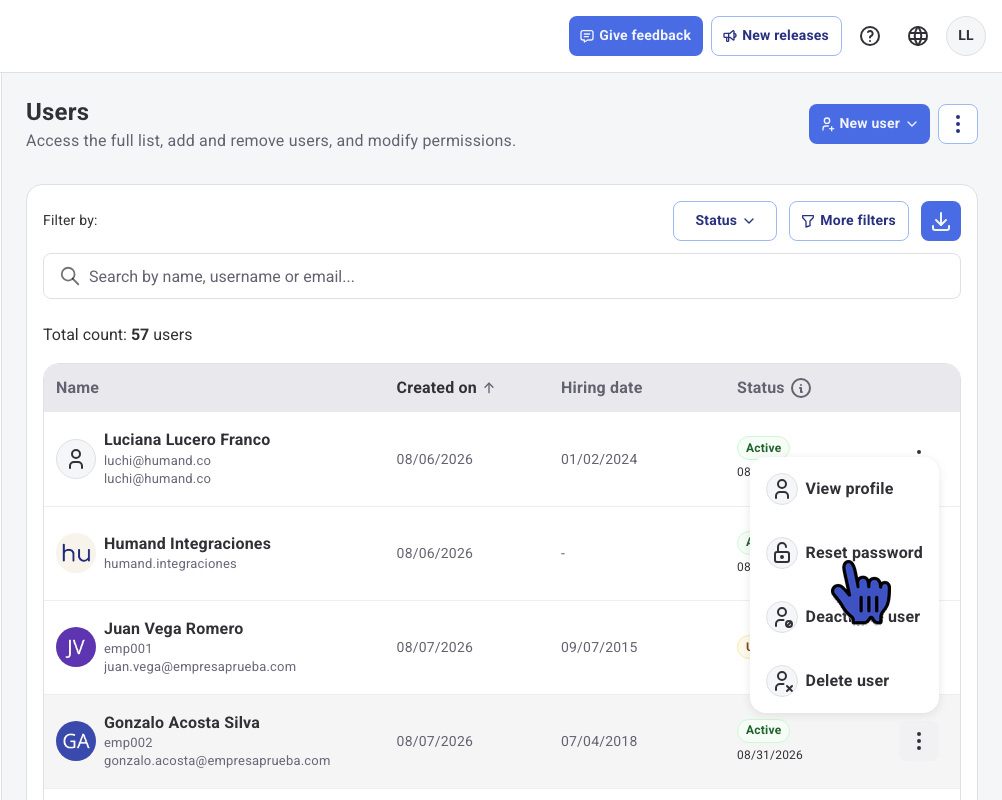Click the status date 08/31/2026
The image size is (1002, 800).
click(x=769, y=755)
